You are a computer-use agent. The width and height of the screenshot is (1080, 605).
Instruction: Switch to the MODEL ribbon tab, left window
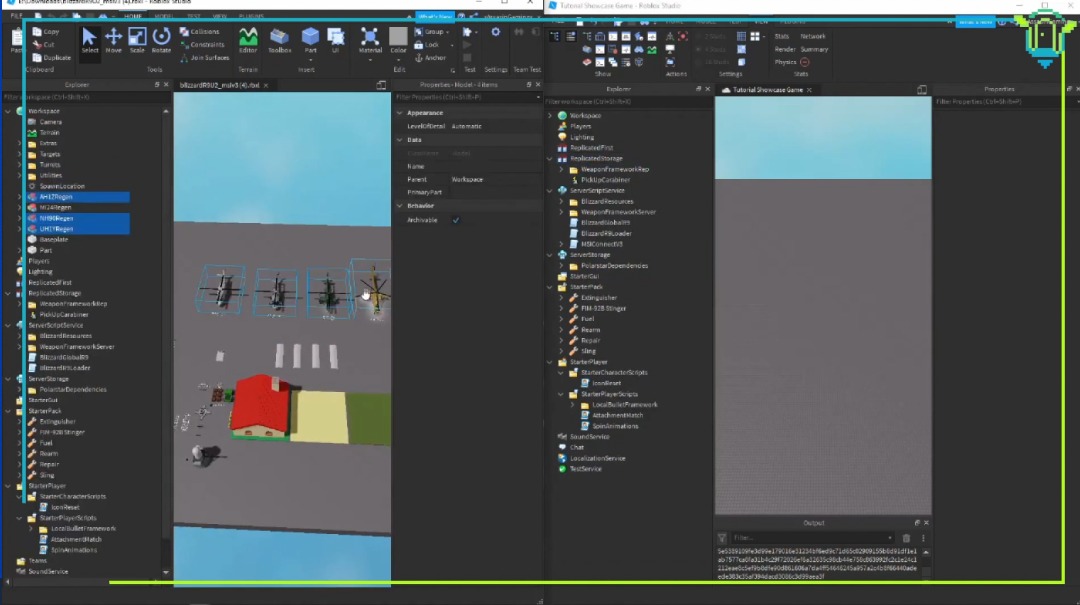click(x=164, y=16)
